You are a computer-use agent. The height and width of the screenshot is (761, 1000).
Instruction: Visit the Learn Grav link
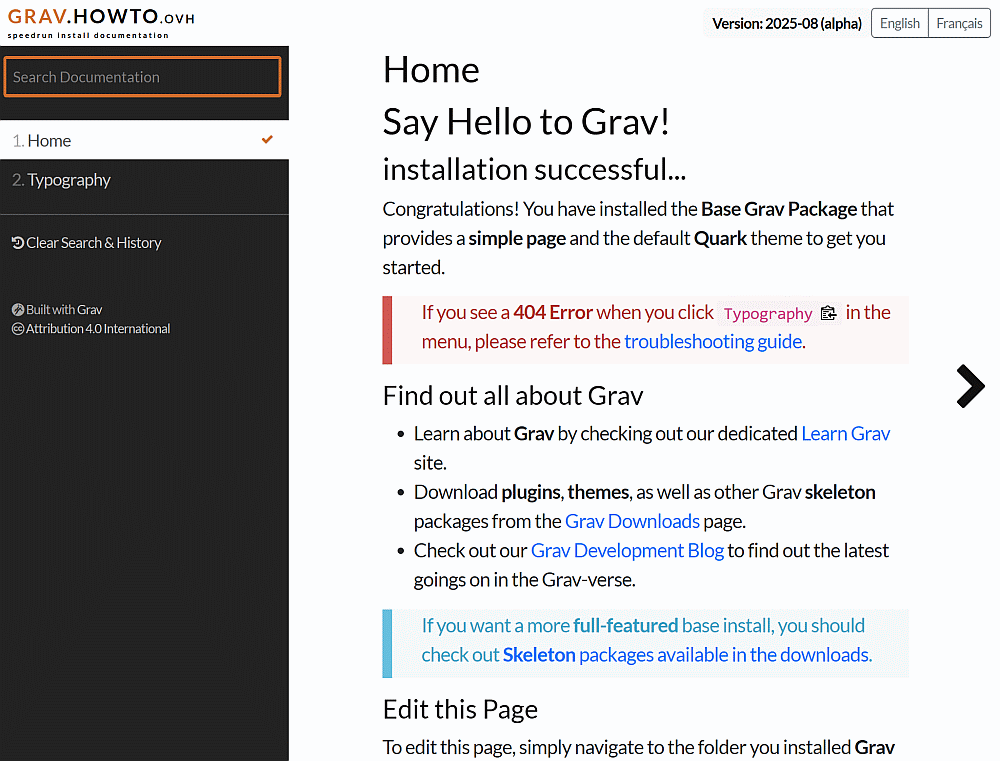tap(845, 433)
